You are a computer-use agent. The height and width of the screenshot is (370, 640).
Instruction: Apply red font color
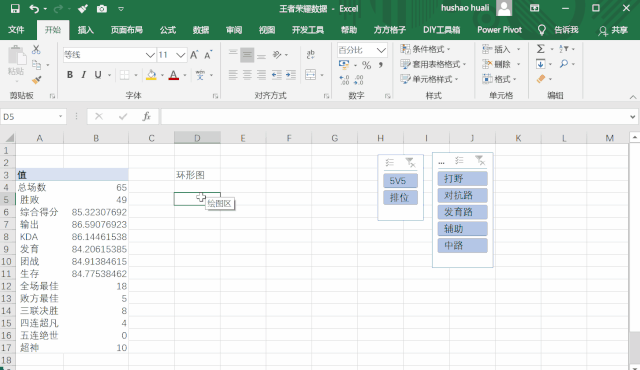173,75
